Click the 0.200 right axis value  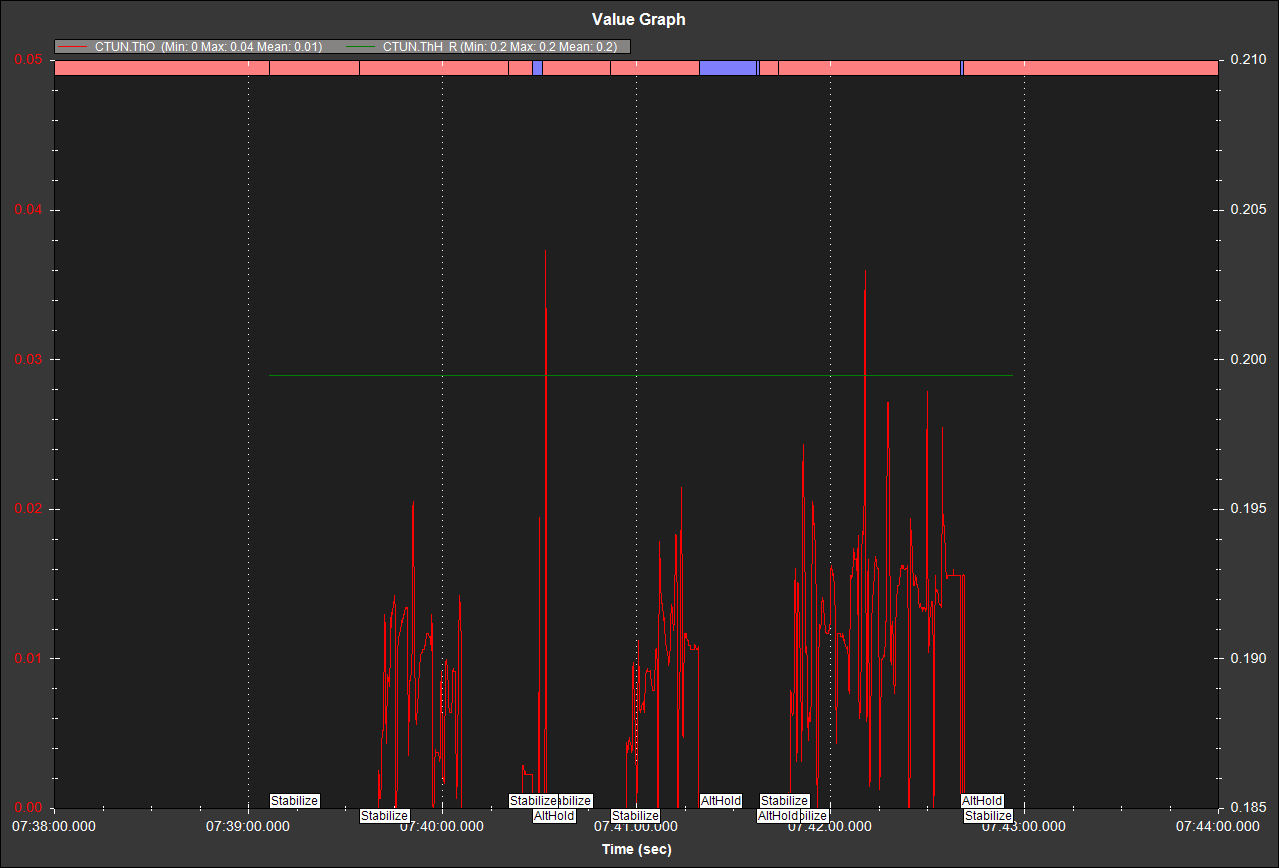pos(1249,359)
